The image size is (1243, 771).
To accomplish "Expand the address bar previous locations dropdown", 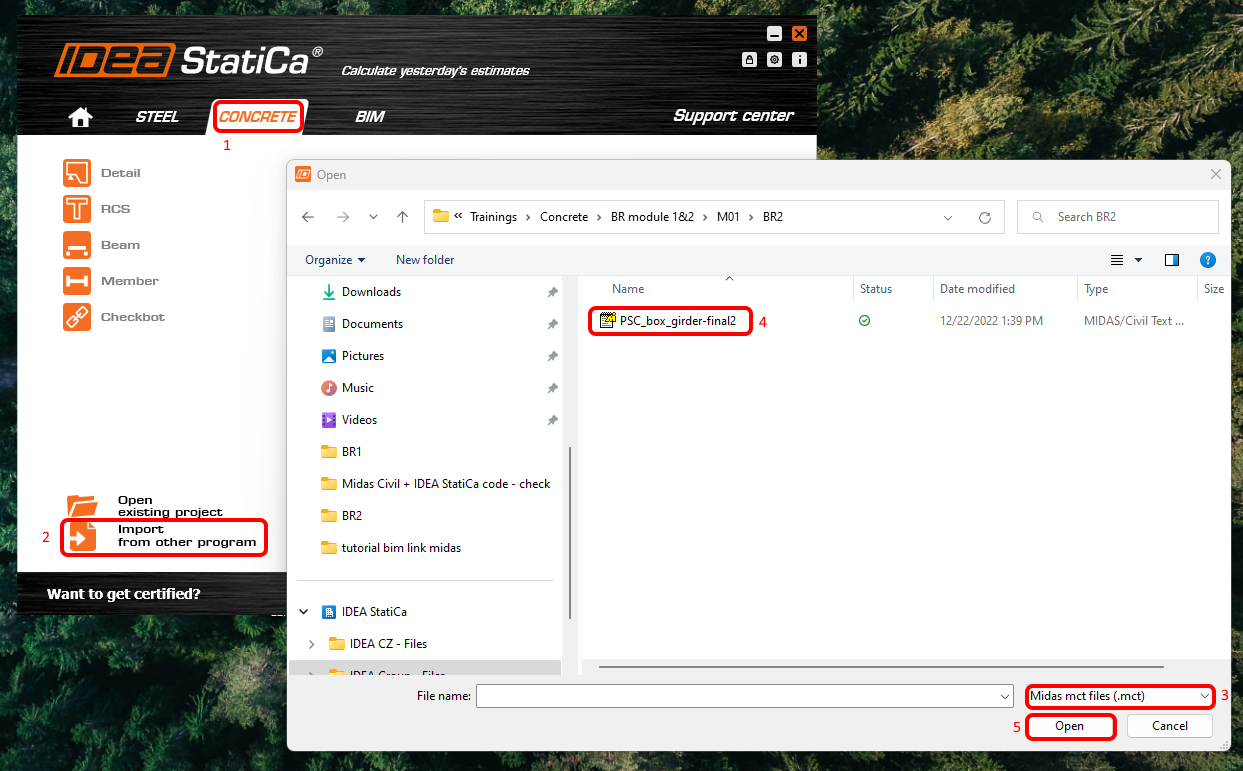I will pyautogui.click(x=948, y=217).
